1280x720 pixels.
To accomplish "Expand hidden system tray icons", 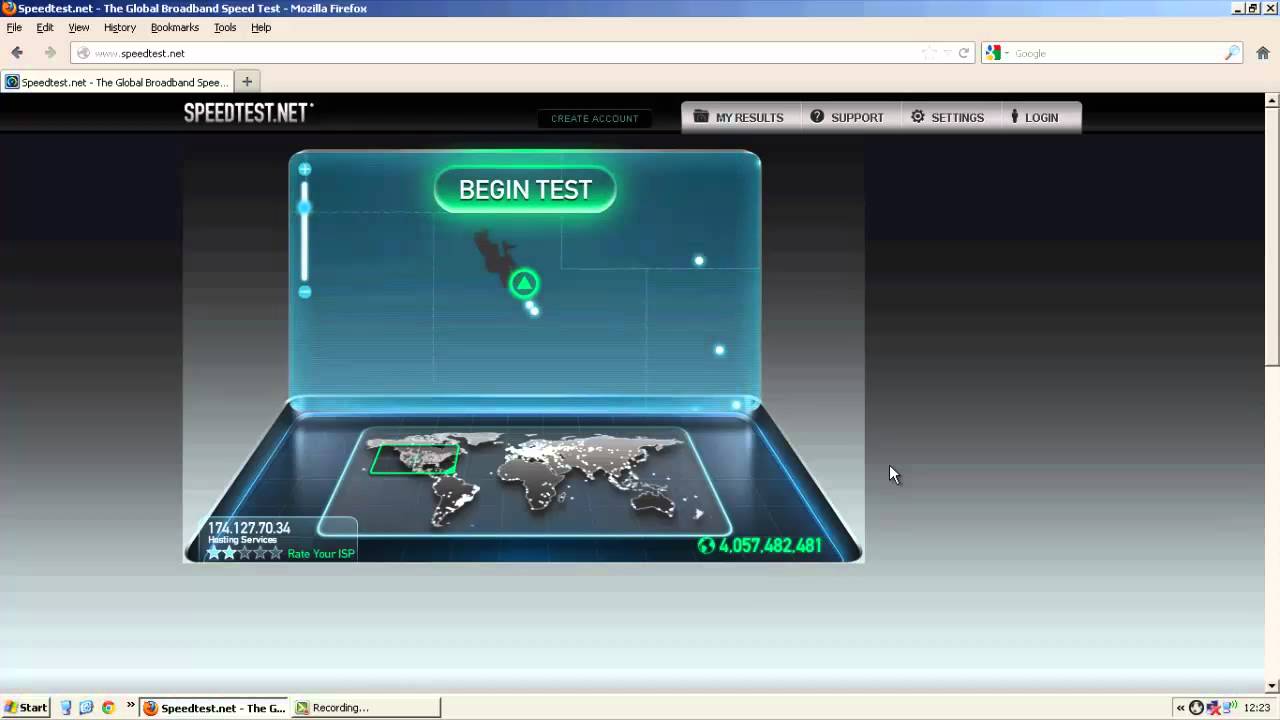I will click(1180, 708).
